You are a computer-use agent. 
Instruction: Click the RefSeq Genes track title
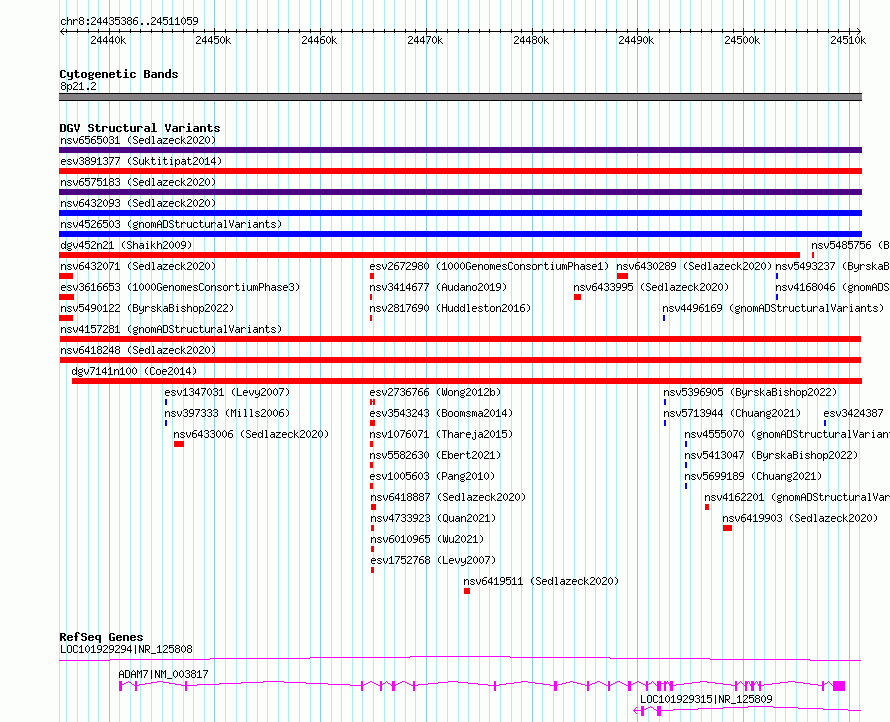[101, 637]
